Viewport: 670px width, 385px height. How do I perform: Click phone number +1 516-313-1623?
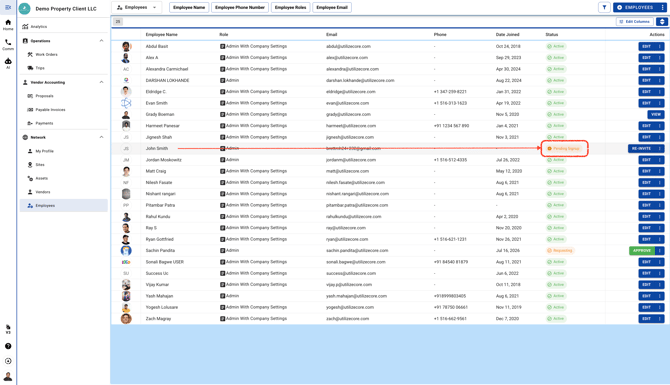450,103
